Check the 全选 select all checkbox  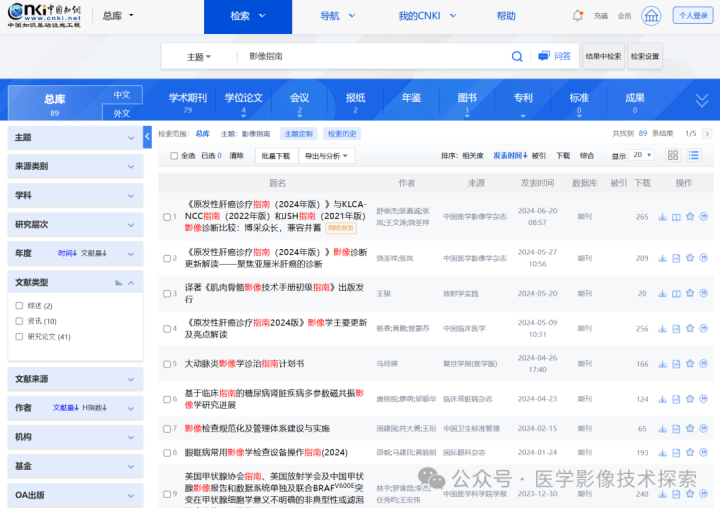[174, 156]
